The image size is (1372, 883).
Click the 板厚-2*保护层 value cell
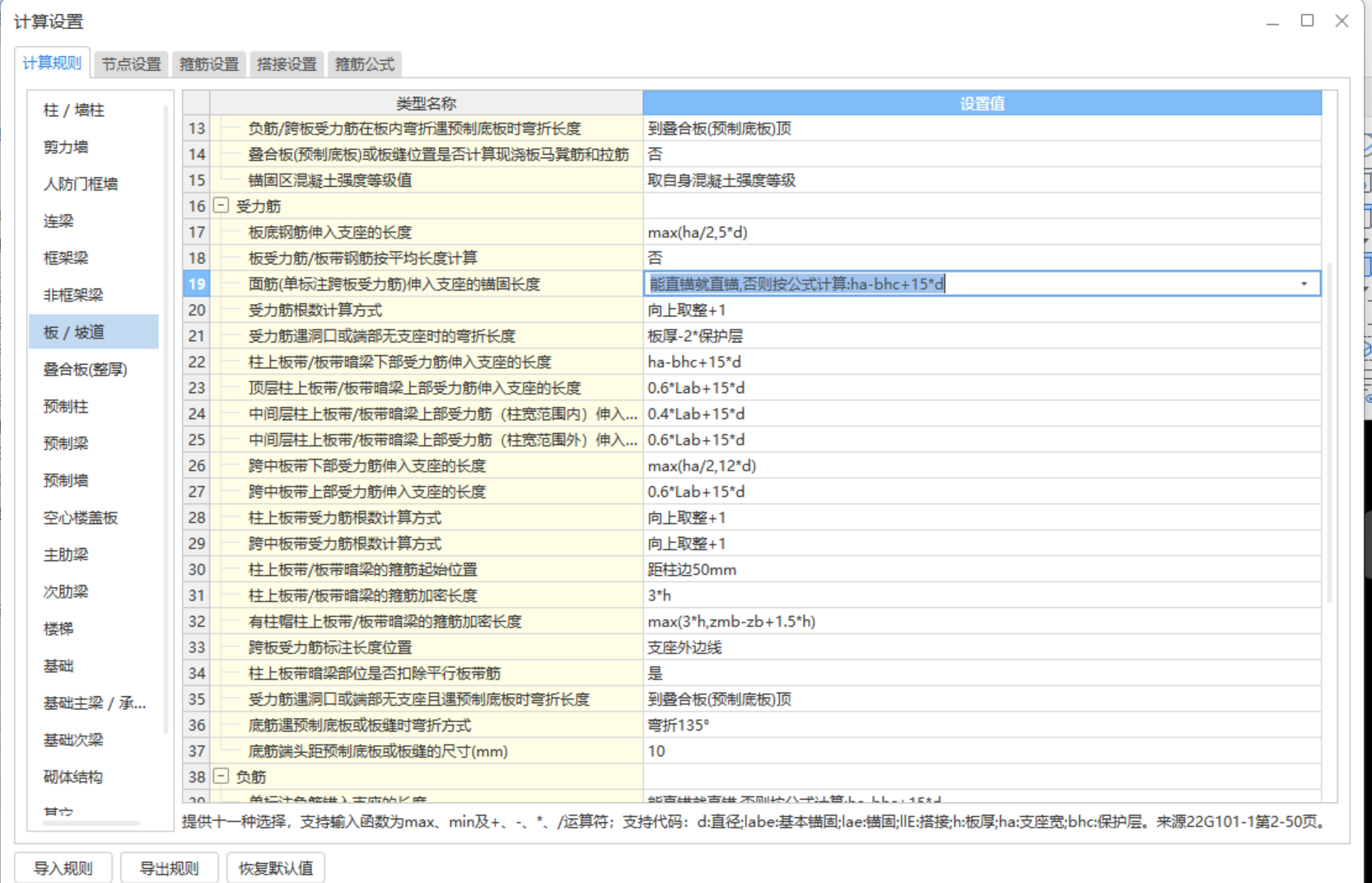point(982,336)
